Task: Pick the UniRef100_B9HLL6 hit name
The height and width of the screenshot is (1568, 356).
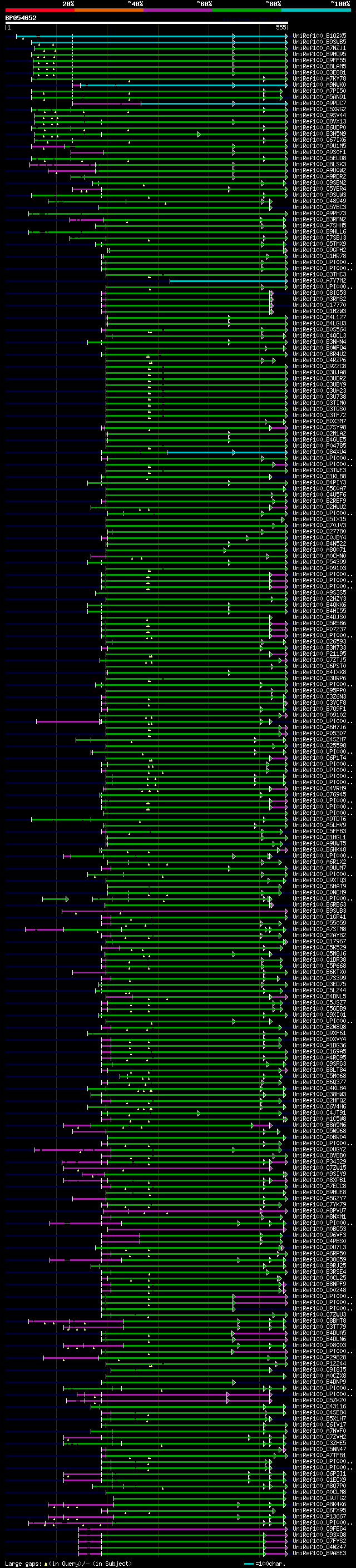Action: pyautogui.click(x=319, y=232)
